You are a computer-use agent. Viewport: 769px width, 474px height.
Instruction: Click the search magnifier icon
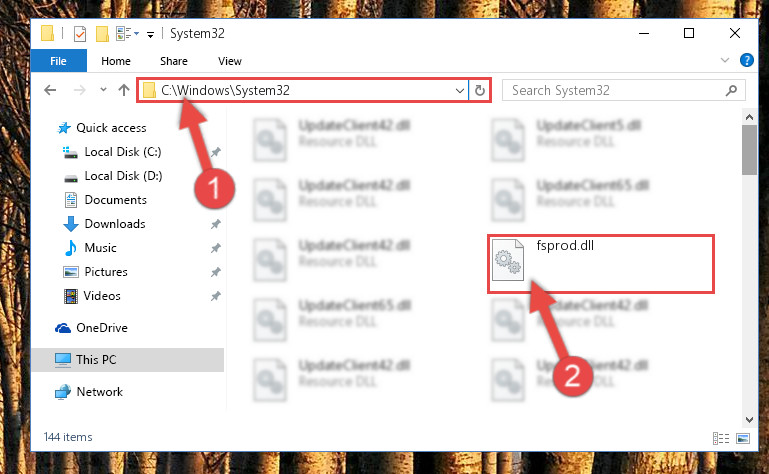click(731, 90)
